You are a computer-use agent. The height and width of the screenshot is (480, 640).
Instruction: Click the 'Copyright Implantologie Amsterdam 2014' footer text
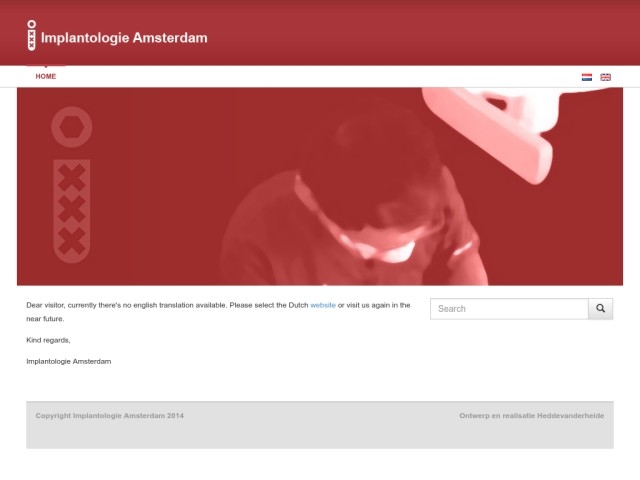click(x=110, y=415)
